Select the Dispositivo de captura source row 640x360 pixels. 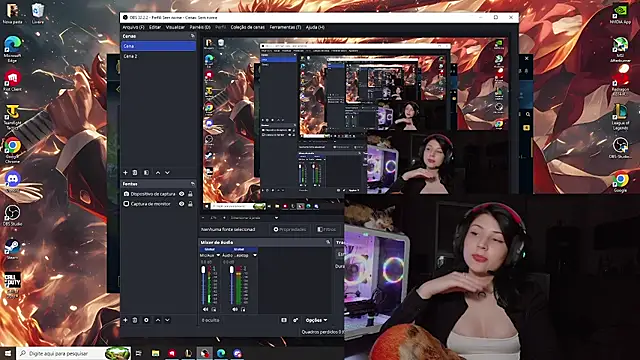[158, 194]
